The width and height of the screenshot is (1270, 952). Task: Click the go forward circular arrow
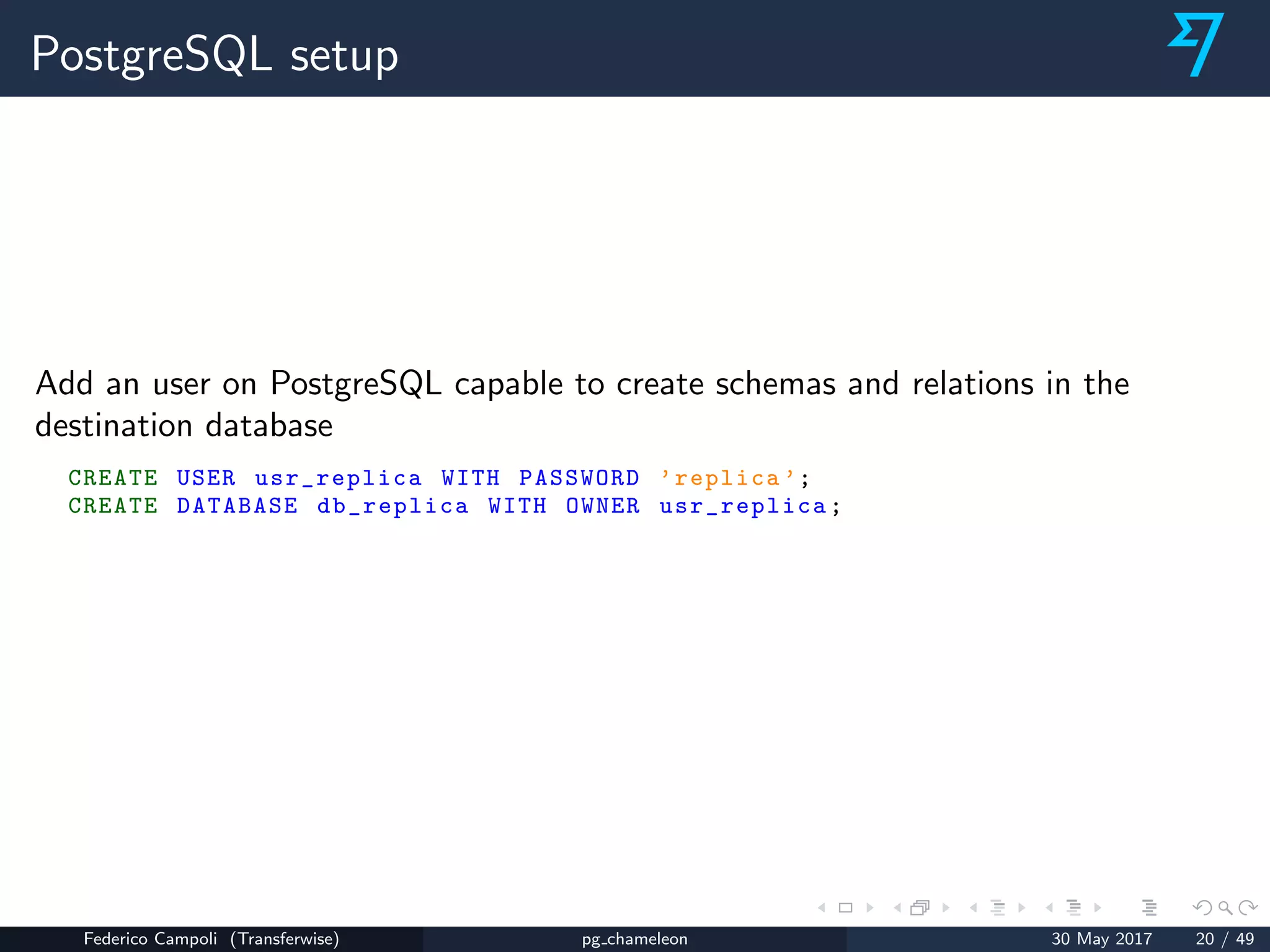(1248, 907)
